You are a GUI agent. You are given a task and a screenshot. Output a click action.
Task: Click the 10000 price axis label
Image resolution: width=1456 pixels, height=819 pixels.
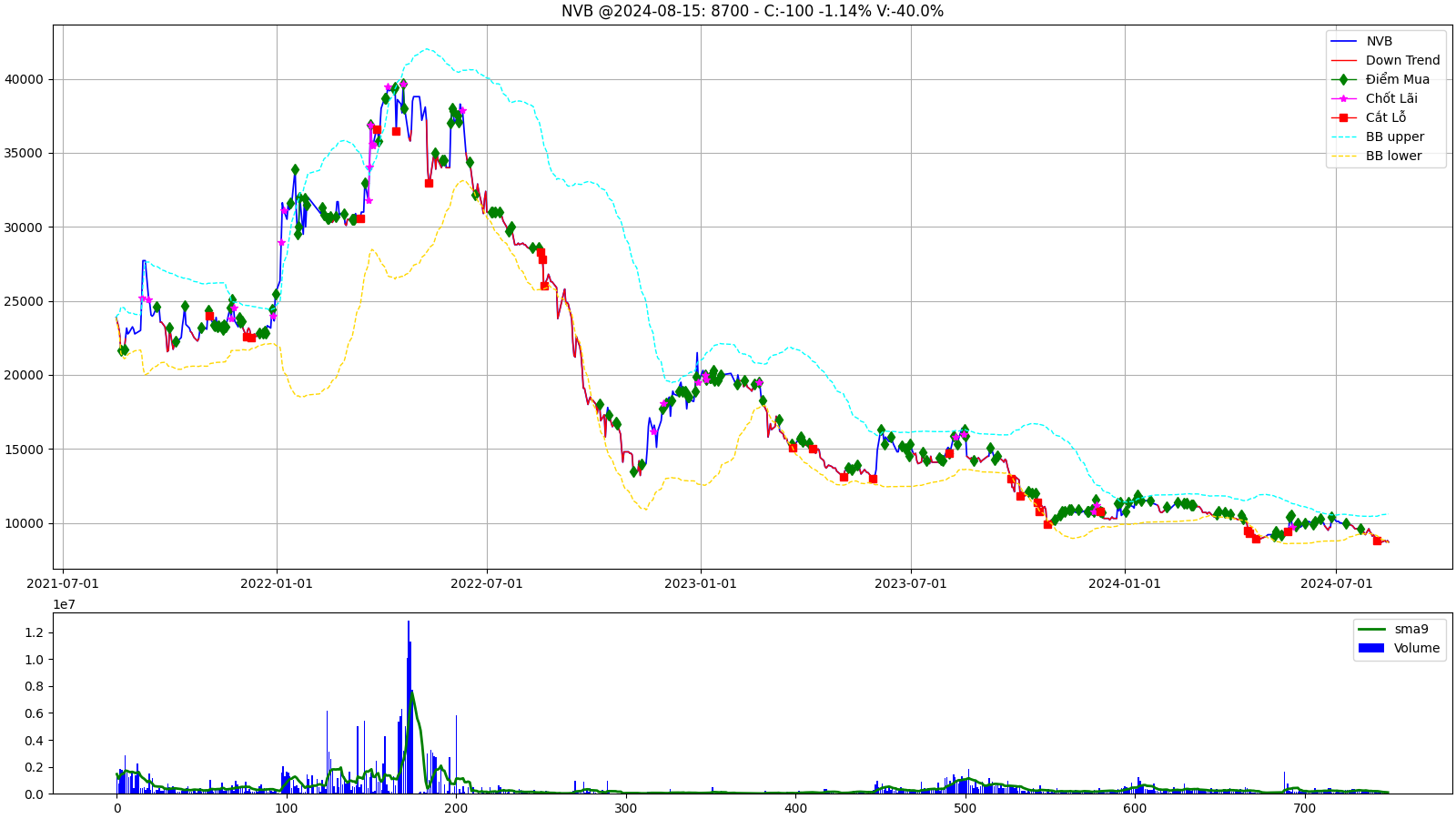(x=24, y=523)
